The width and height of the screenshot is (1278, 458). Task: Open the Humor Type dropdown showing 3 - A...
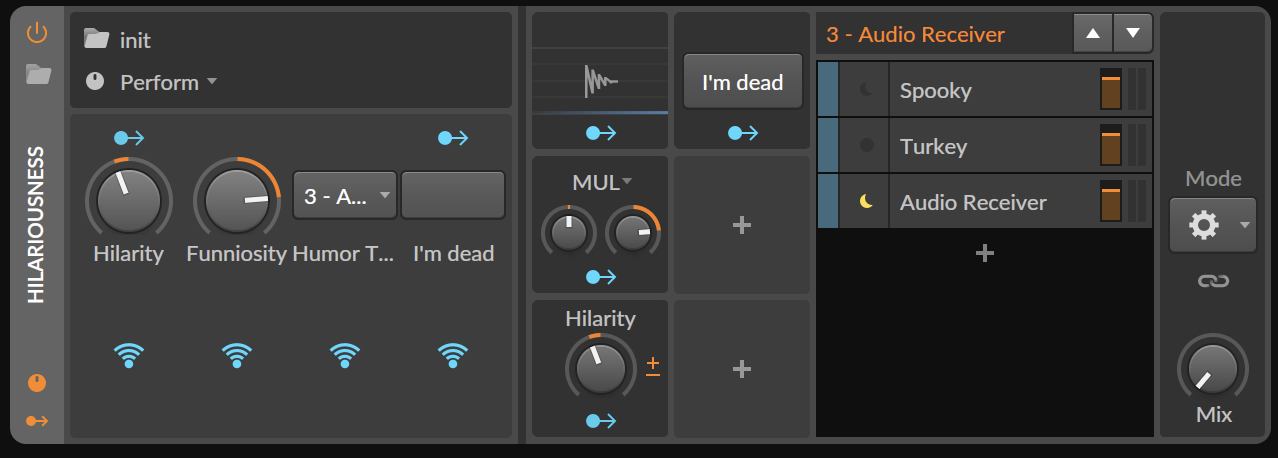pos(345,195)
